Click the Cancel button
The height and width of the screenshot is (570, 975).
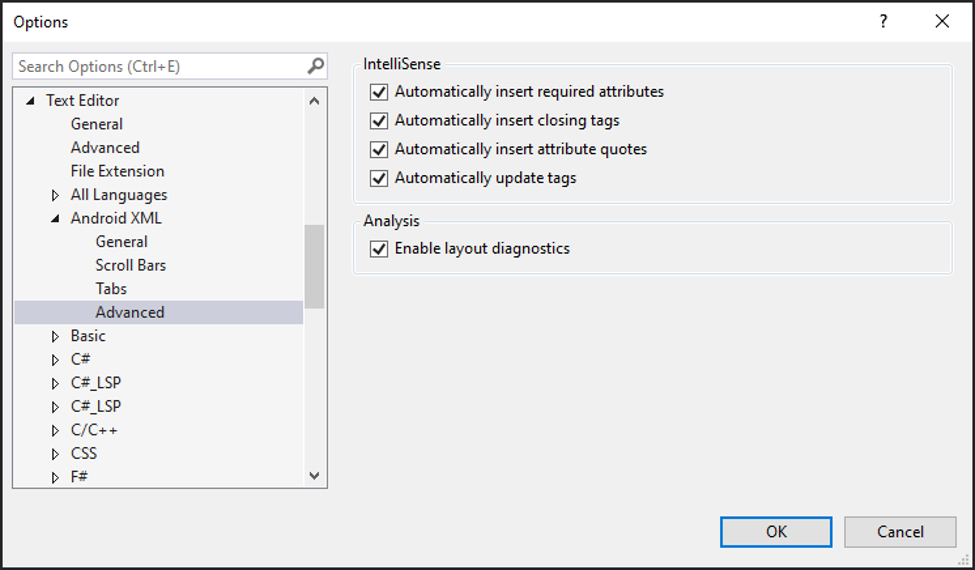[x=900, y=532]
